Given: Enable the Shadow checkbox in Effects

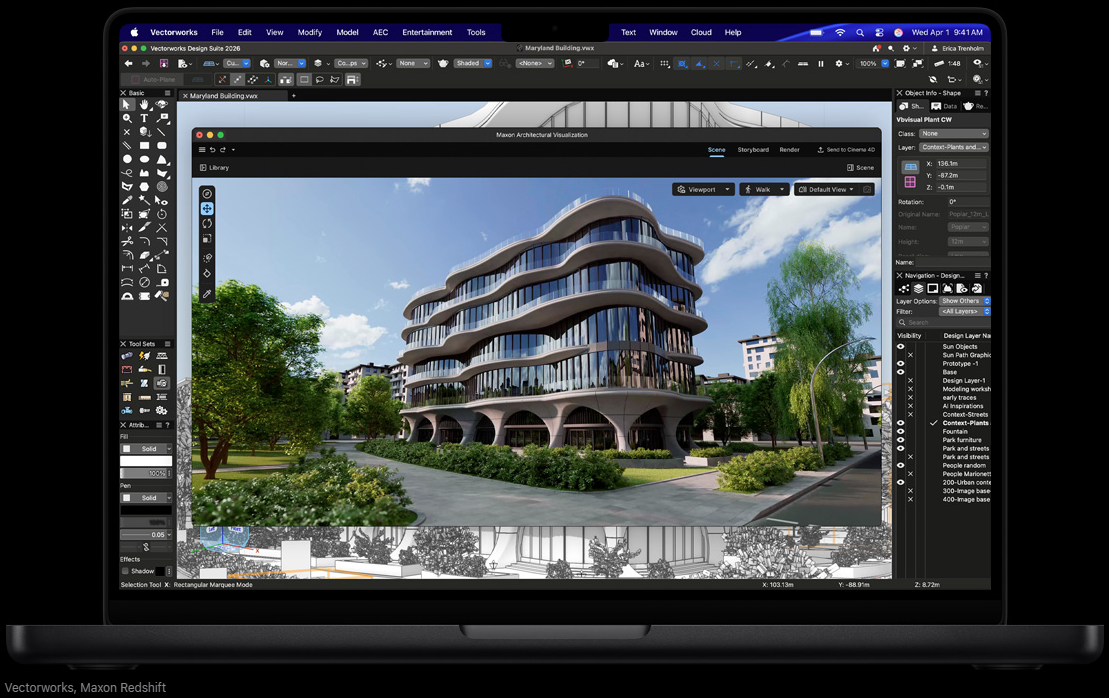Looking at the screenshot, I should (x=126, y=571).
